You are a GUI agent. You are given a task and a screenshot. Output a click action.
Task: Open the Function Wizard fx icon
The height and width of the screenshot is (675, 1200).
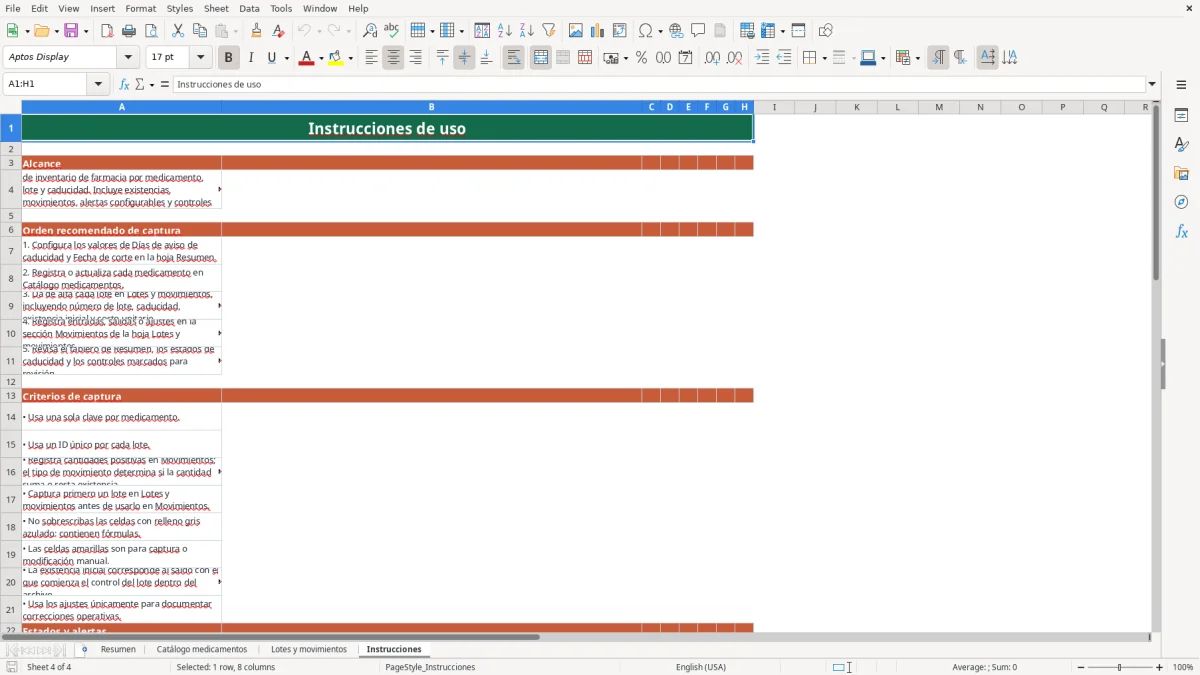tap(124, 84)
